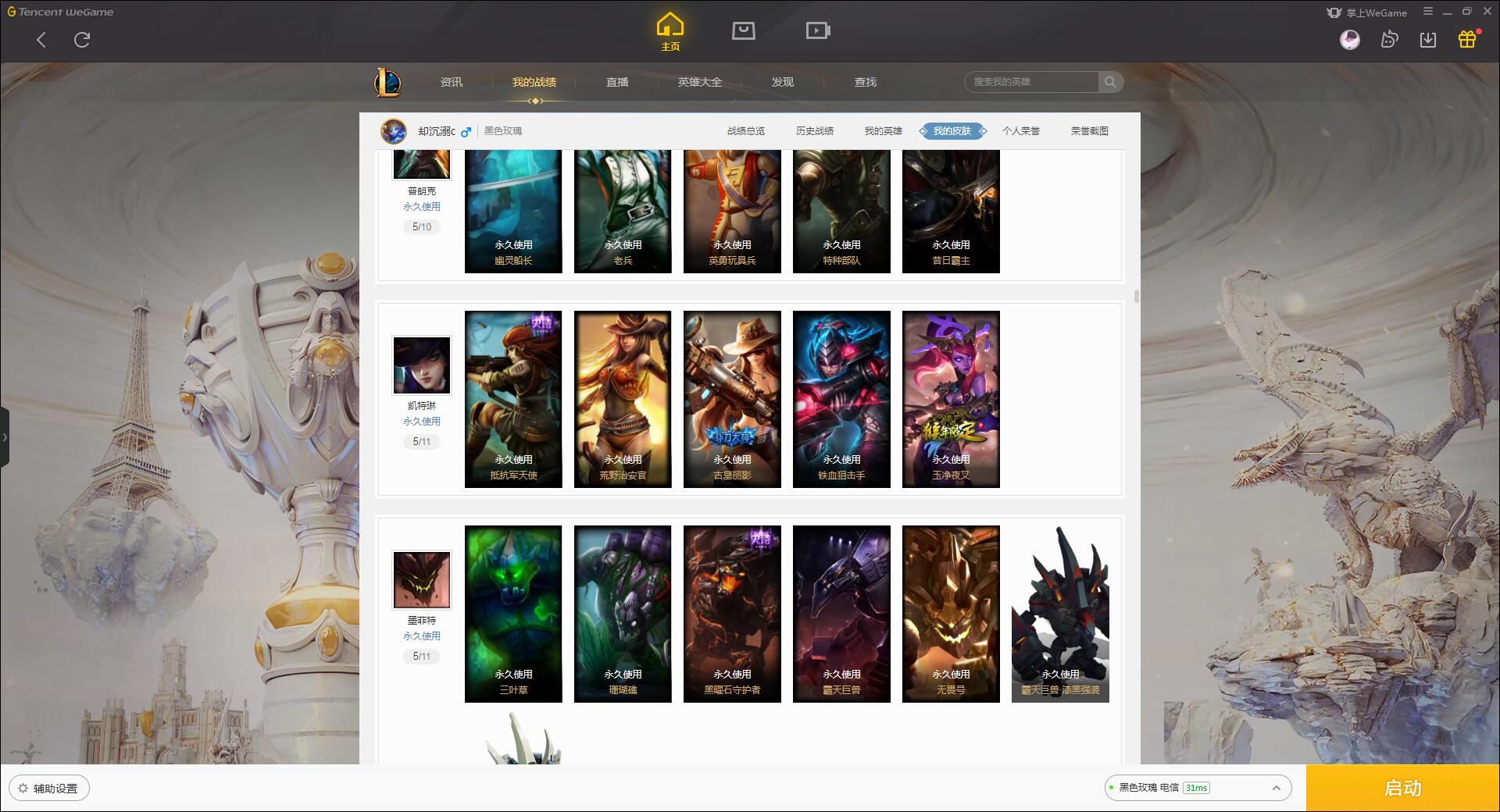Image resolution: width=1500 pixels, height=812 pixels.
Task: Open the 特种部队 skin card
Action: click(x=841, y=212)
